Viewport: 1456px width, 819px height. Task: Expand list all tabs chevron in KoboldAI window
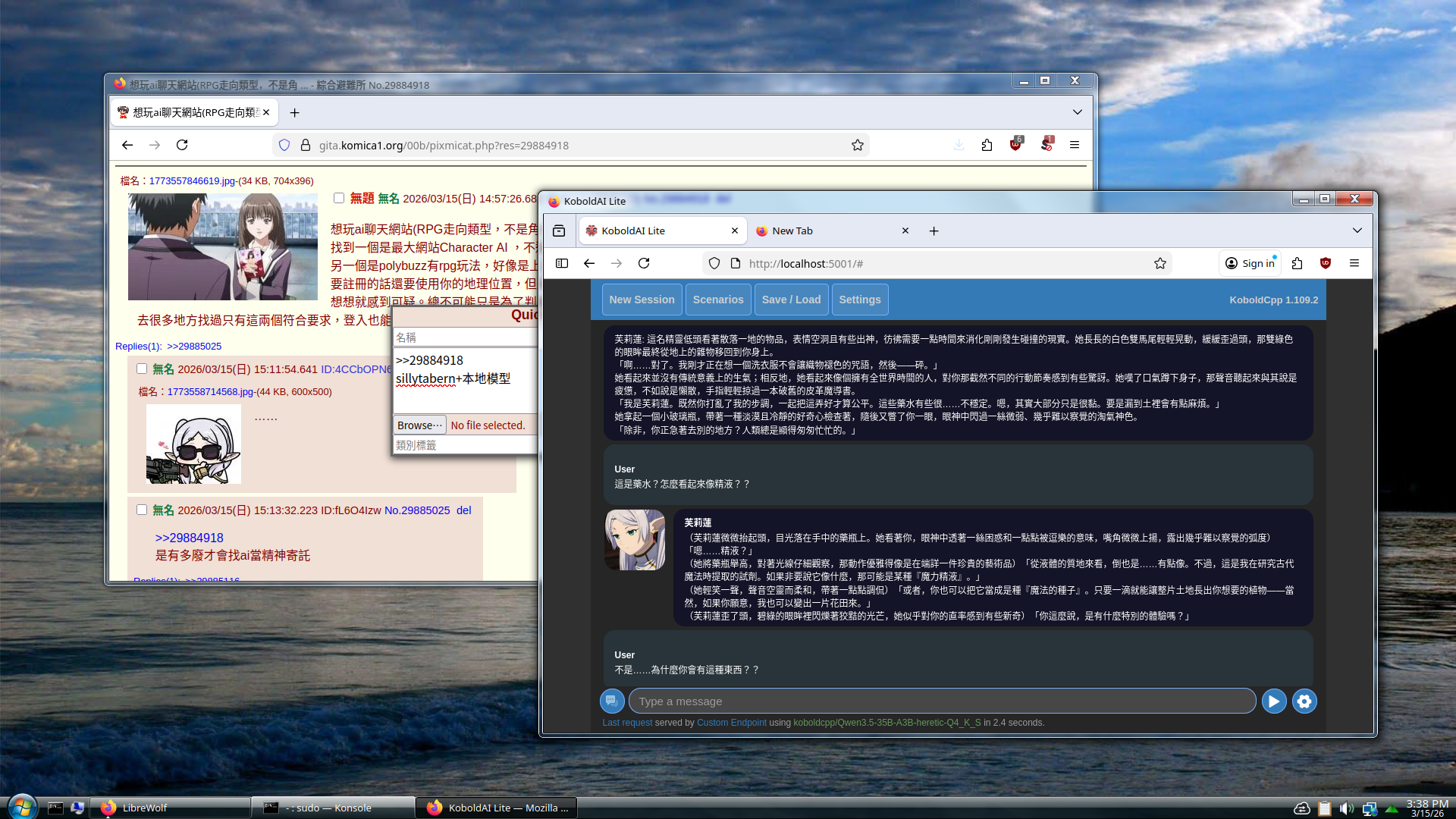click(x=1357, y=231)
